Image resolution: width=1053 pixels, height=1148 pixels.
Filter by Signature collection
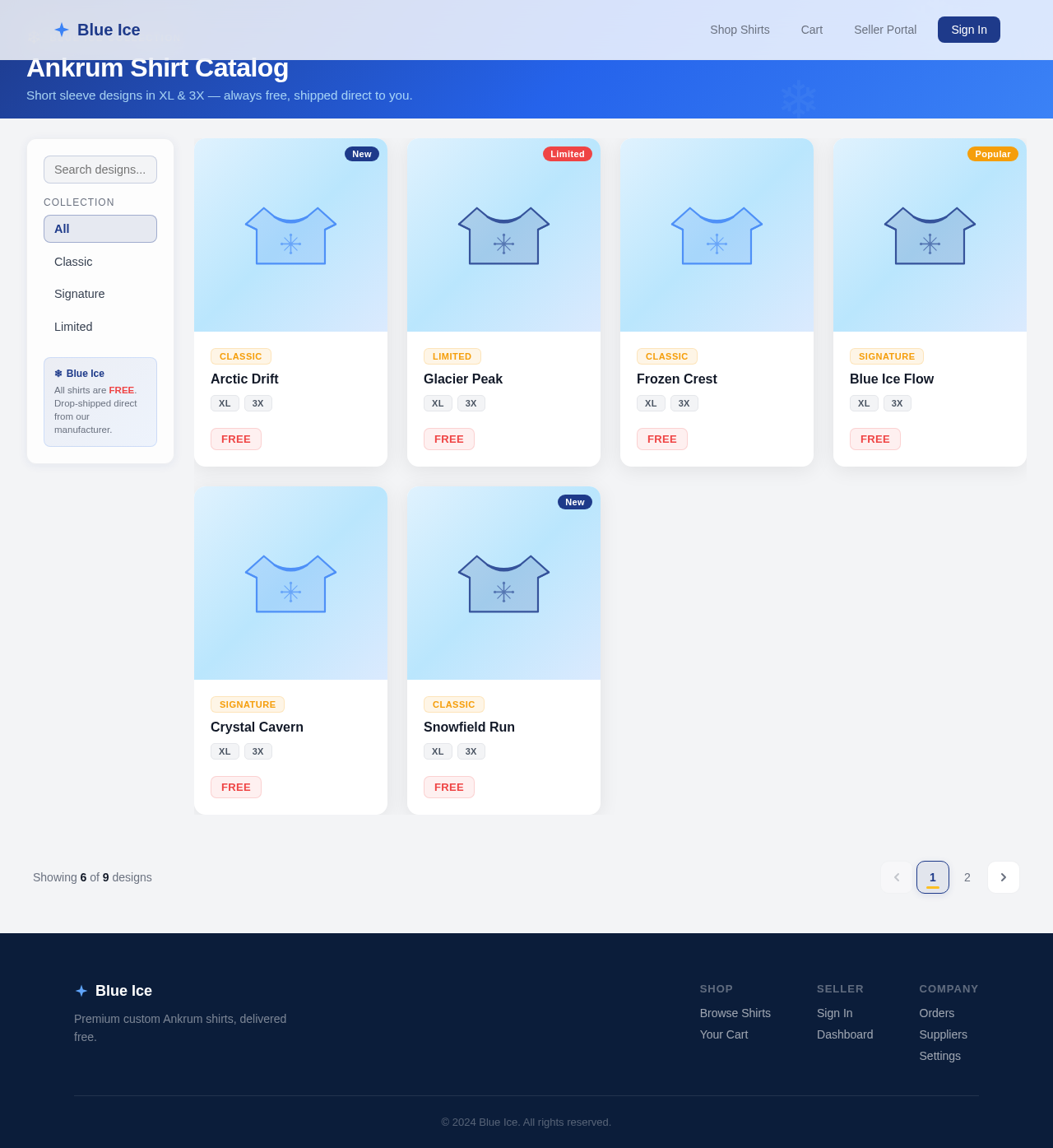pos(100,294)
